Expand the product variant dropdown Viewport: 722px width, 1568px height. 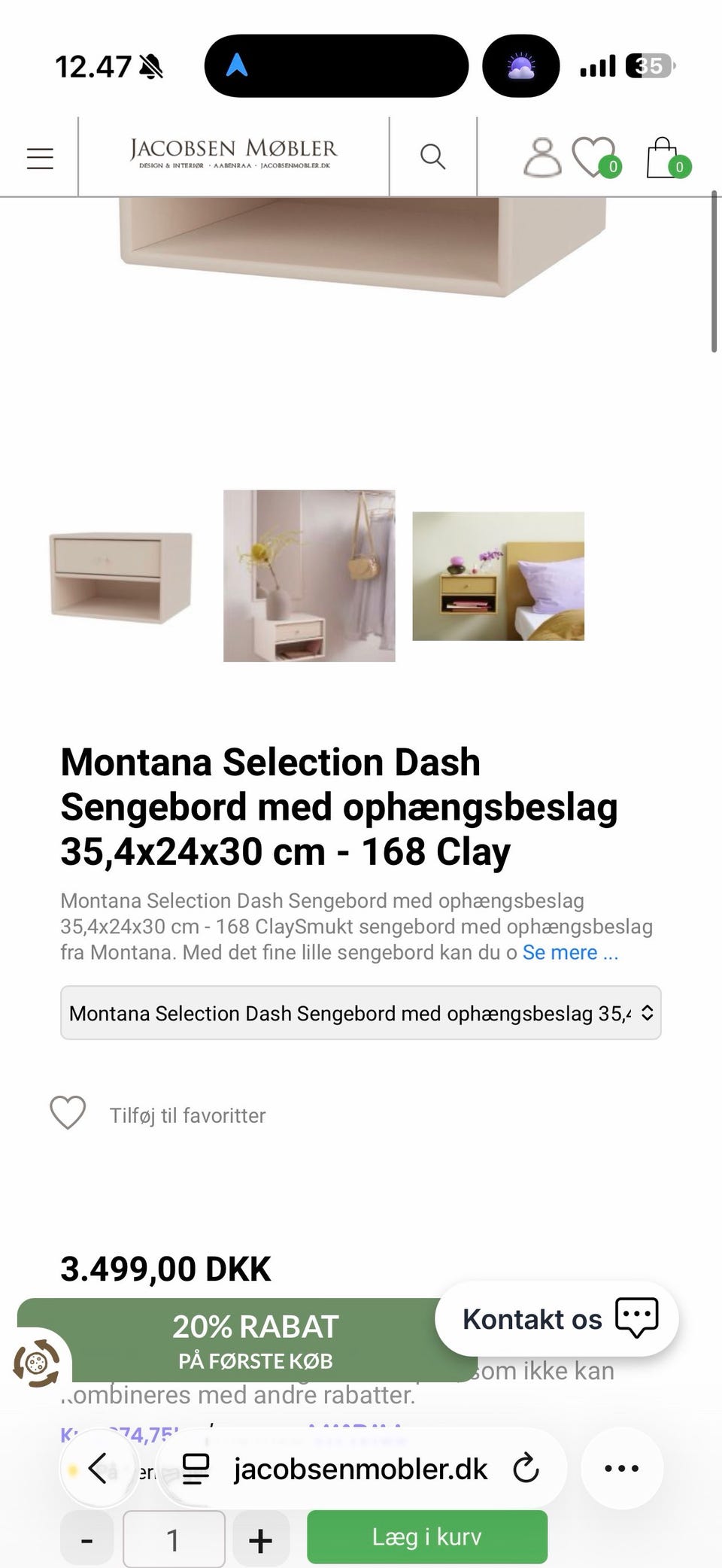coord(360,1013)
